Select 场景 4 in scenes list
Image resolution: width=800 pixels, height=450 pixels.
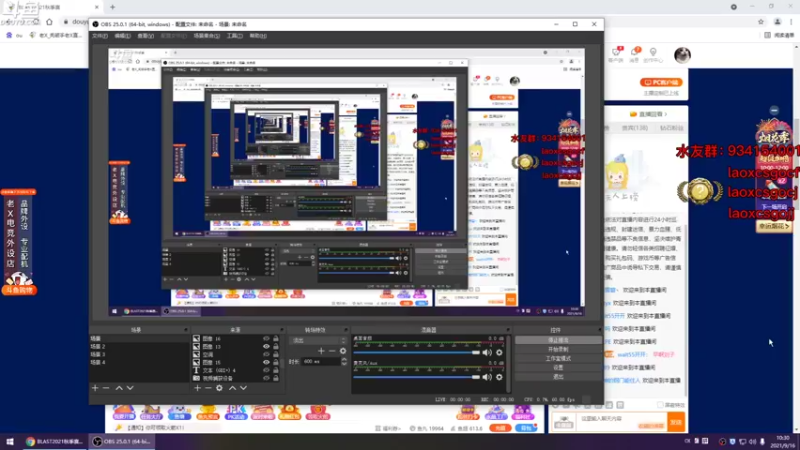coord(139,362)
